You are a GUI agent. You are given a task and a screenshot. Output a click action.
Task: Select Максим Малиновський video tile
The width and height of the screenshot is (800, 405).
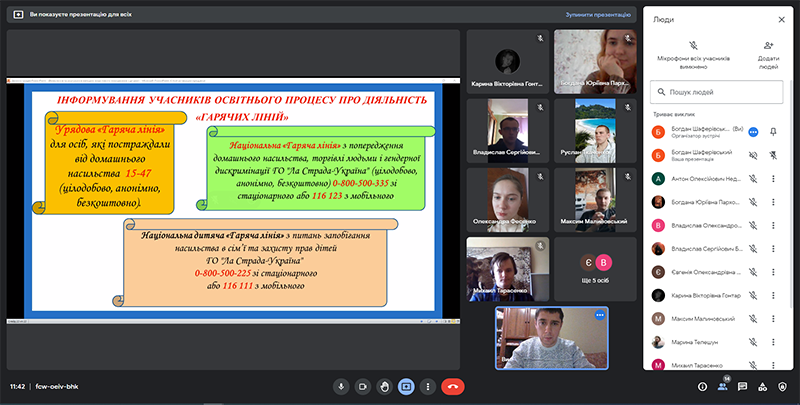pos(595,200)
